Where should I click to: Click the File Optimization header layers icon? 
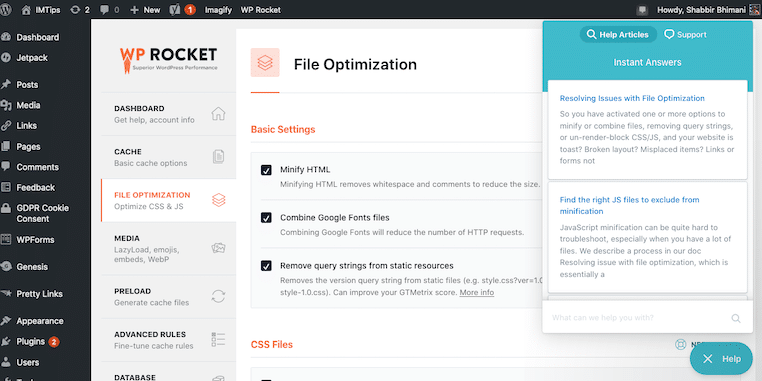pos(265,62)
